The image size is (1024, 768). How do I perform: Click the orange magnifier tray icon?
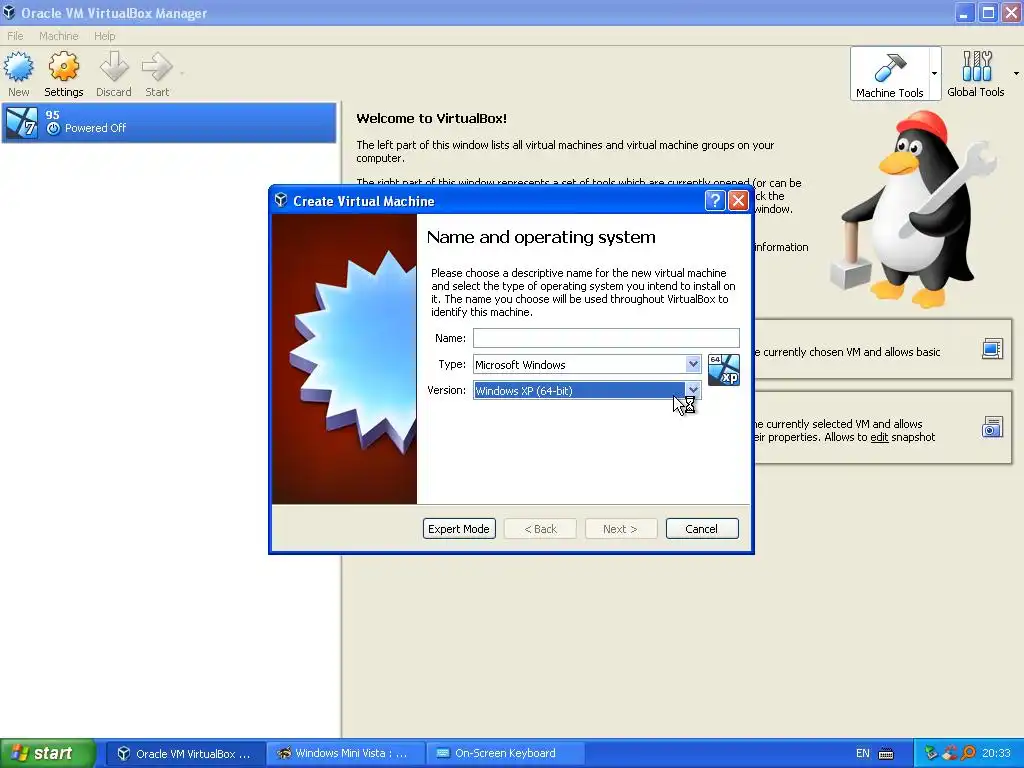pyautogui.click(x=968, y=754)
